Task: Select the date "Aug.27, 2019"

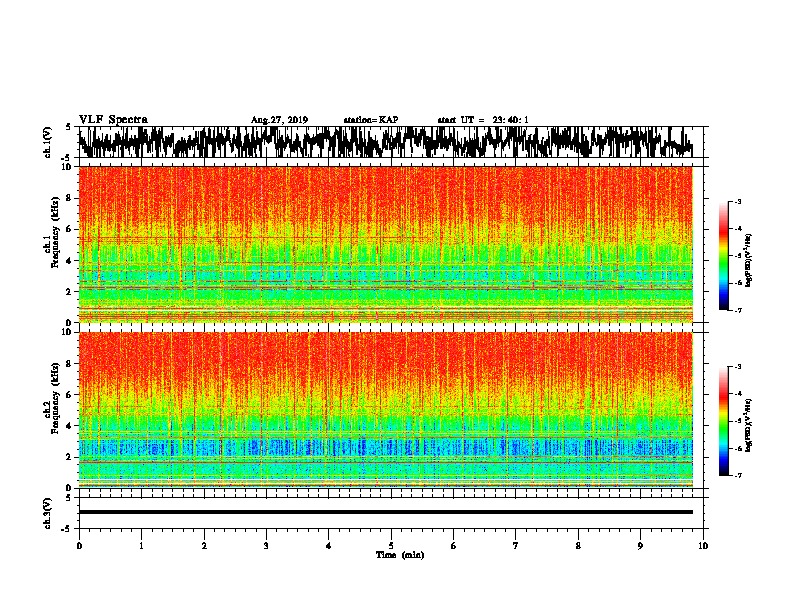Action: (279, 120)
